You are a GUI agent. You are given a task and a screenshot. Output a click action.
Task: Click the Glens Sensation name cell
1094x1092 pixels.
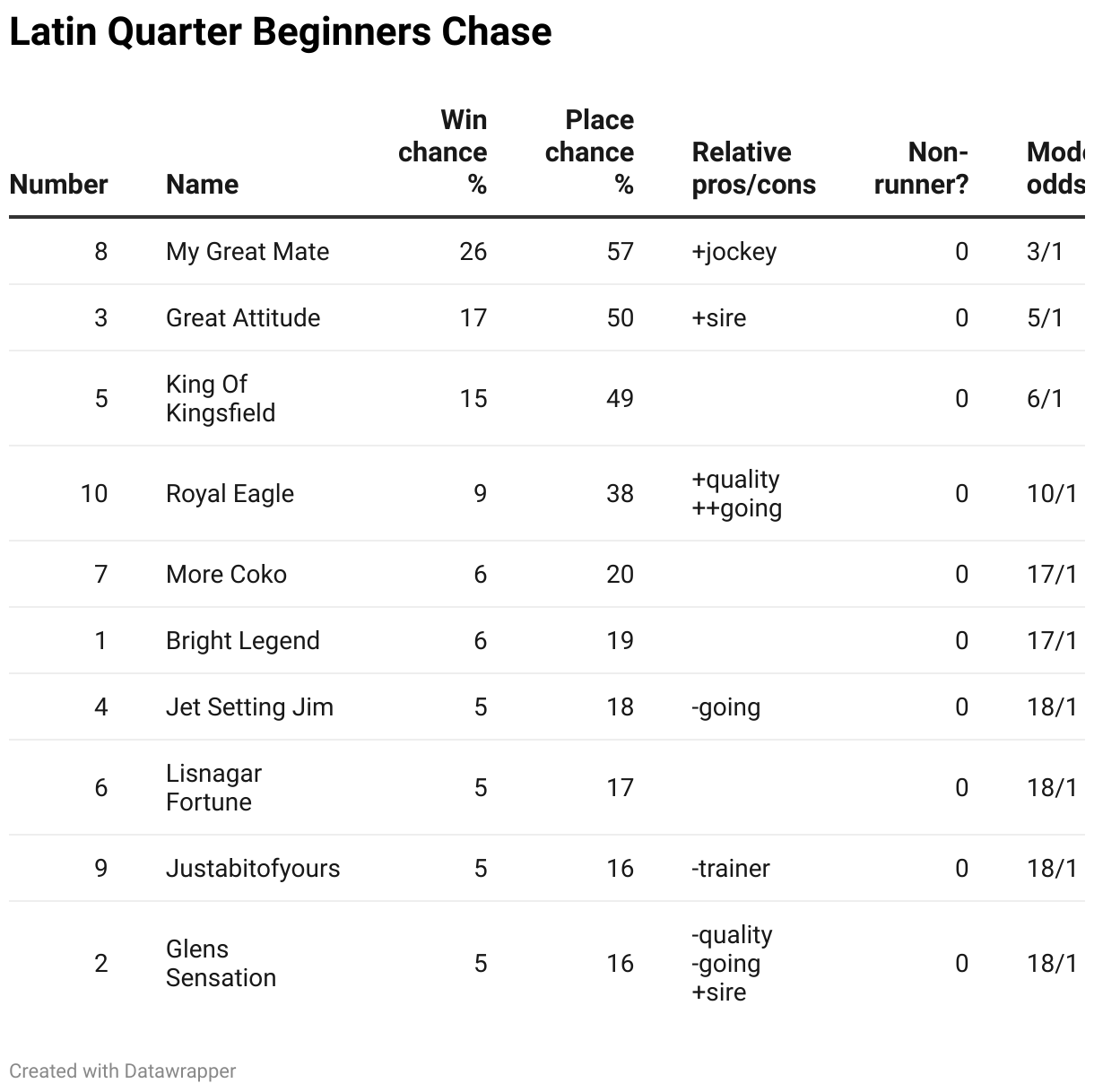click(221, 963)
